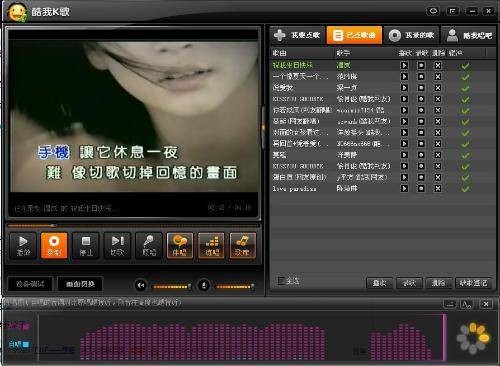Screen dimensions: 500x366
Task: Skip to next song with 切歌 button
Action: coord(117,245)
